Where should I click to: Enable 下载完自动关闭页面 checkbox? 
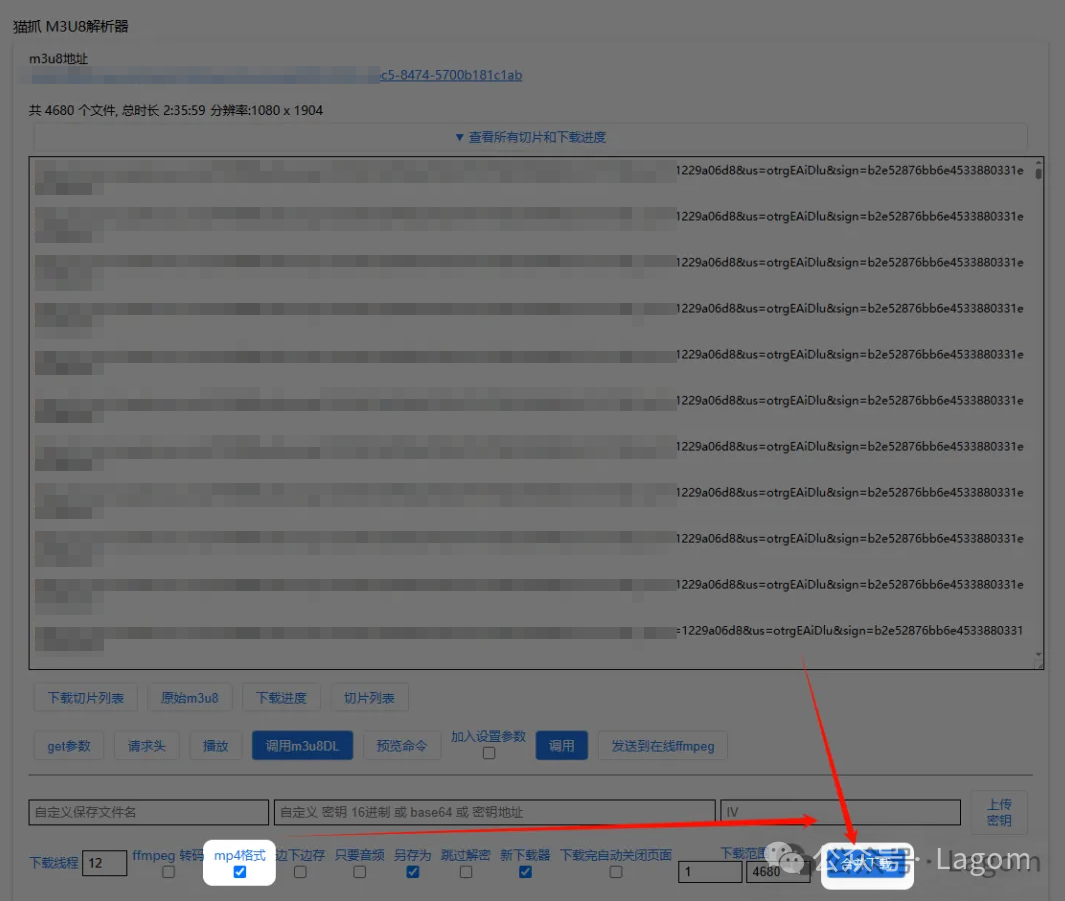pos(616,872)
